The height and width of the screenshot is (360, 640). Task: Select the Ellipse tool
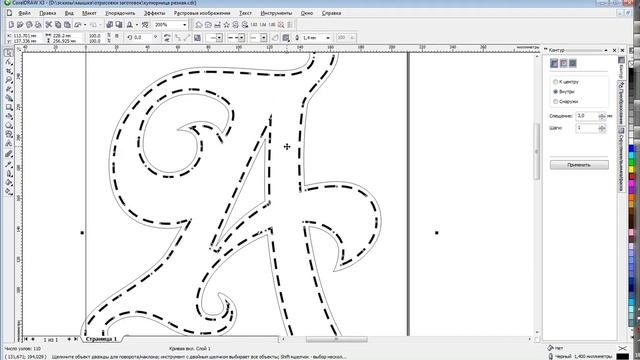[x=9, y=116]
